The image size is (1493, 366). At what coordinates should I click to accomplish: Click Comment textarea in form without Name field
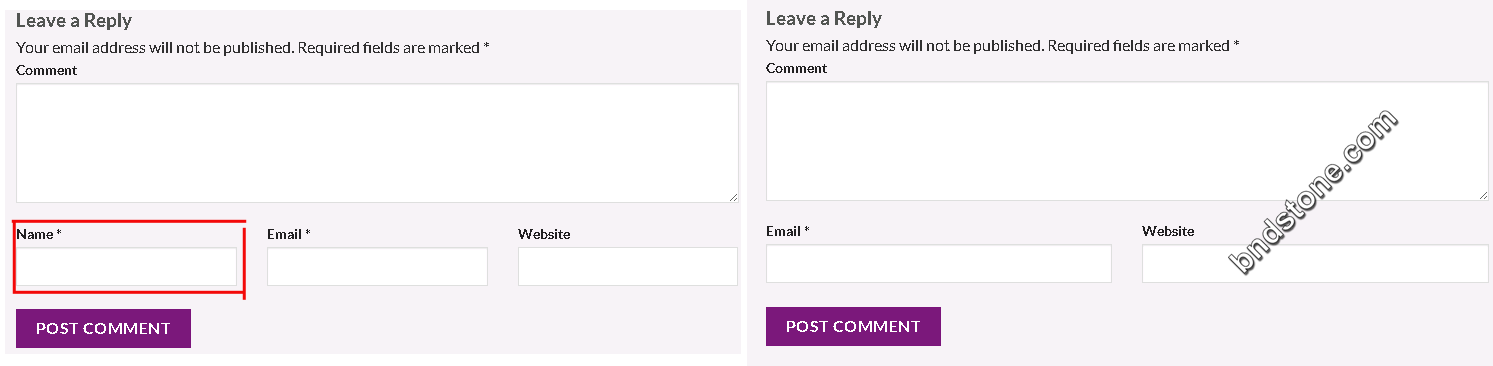click(x=1127, y=141)
